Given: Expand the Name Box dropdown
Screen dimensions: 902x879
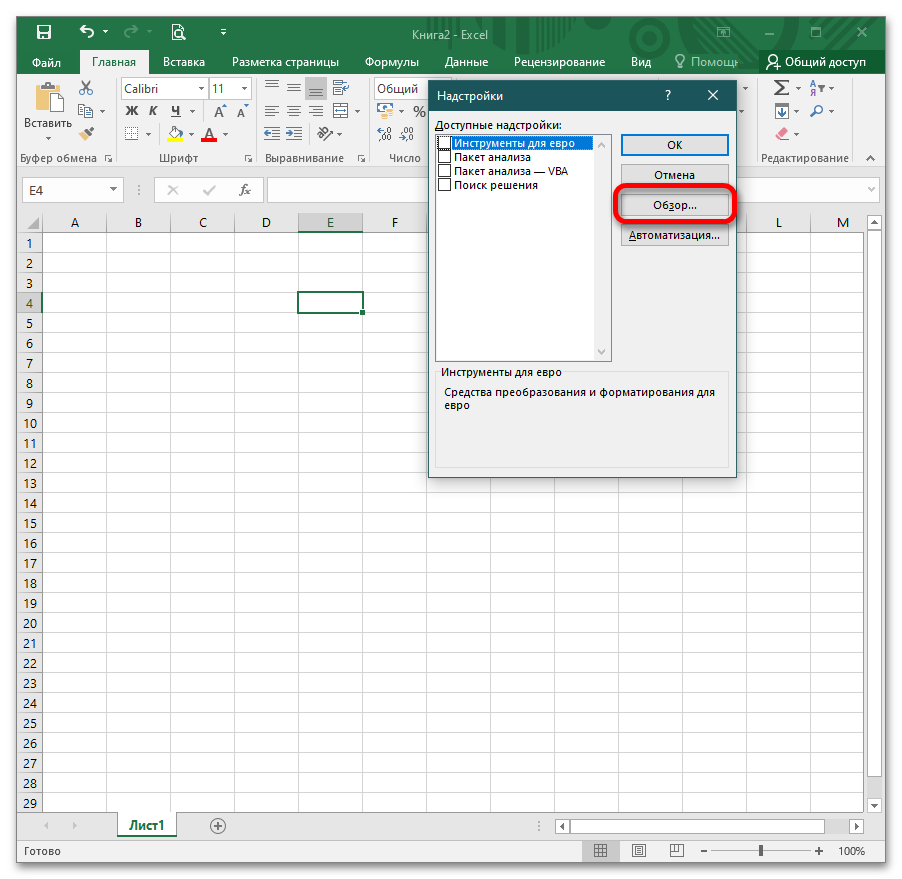Looking at the screenshot, I should click(x=113, y=189).
